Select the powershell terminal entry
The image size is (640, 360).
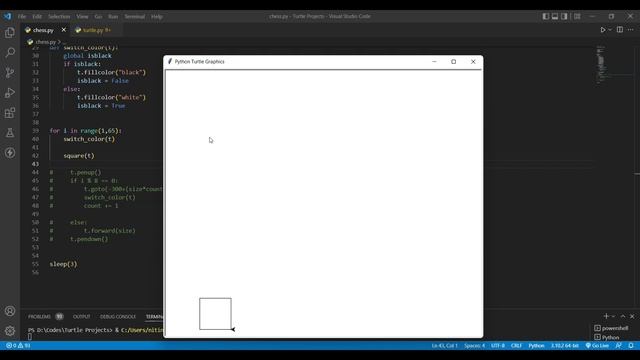[611, 328]
